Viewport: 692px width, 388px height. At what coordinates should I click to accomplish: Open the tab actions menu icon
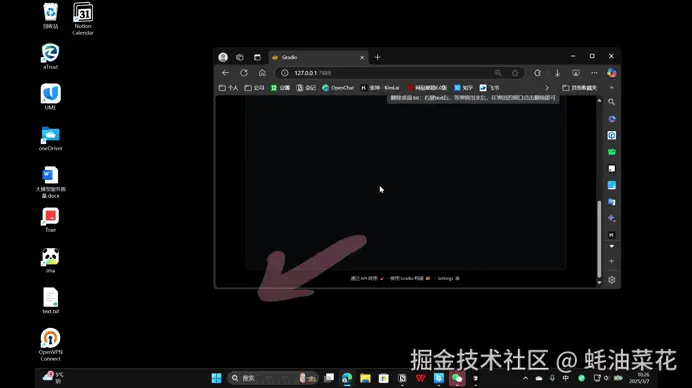(x=257, y=57)
